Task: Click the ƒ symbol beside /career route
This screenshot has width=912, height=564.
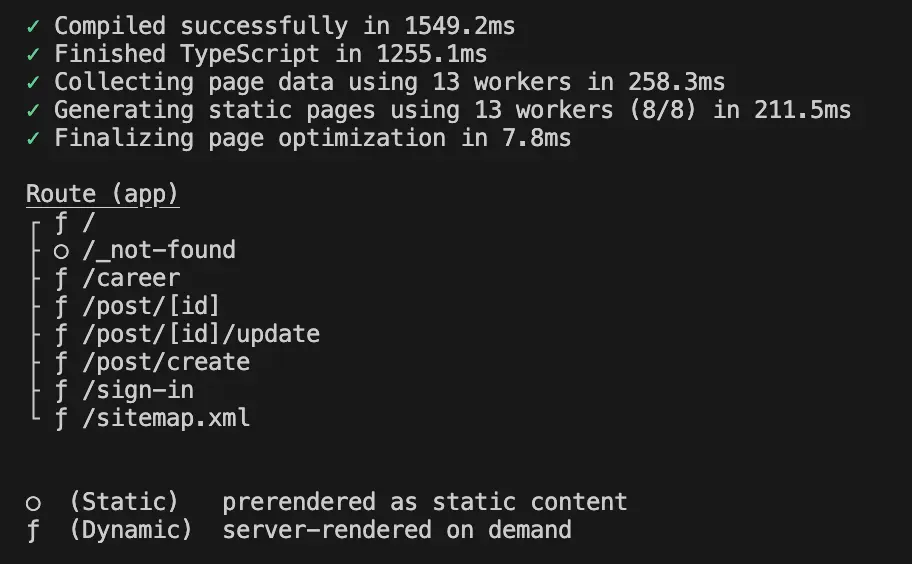Action: pyautogui.click(x=61, y=278)
